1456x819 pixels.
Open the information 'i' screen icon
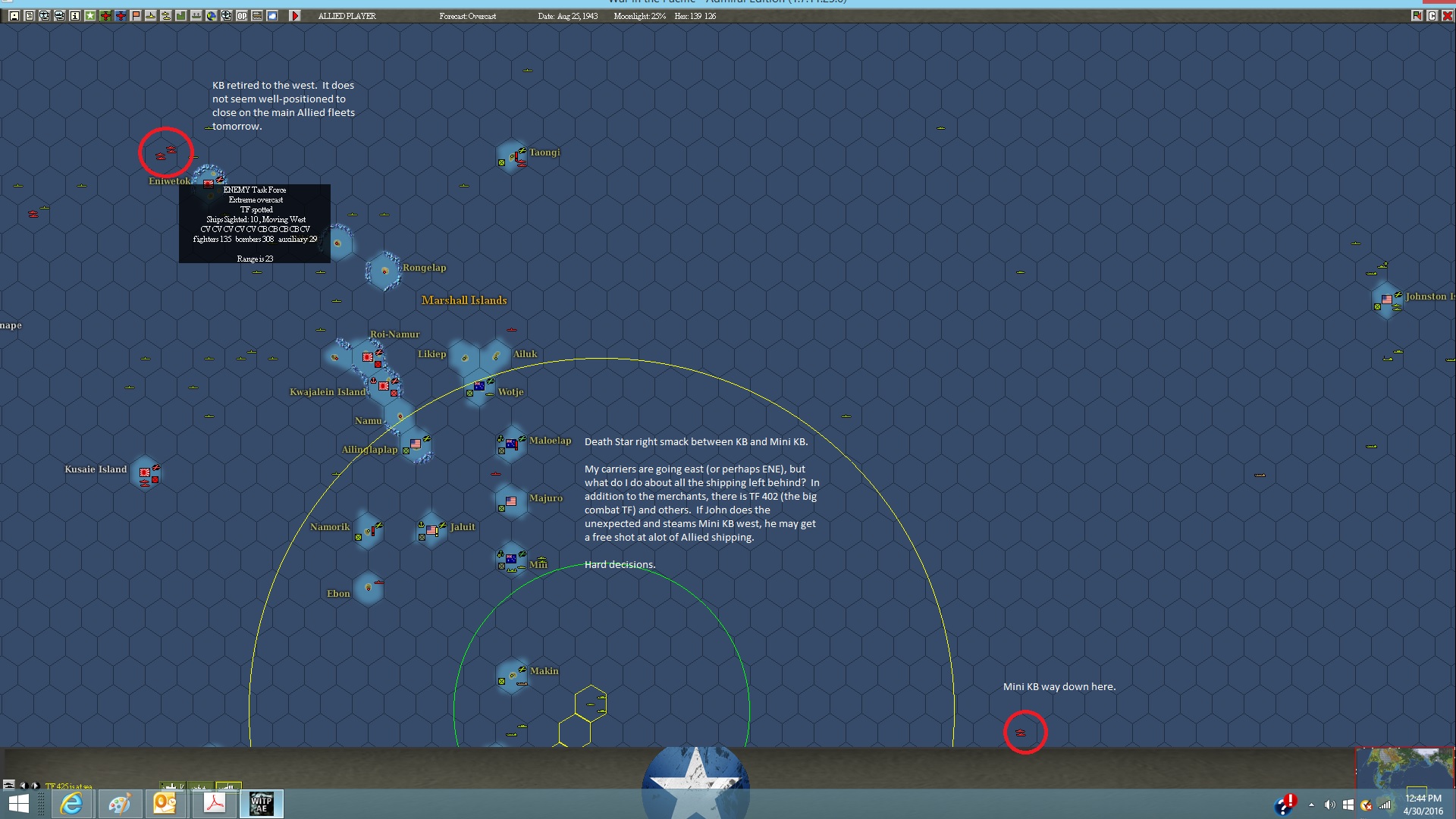coord(75,16)
